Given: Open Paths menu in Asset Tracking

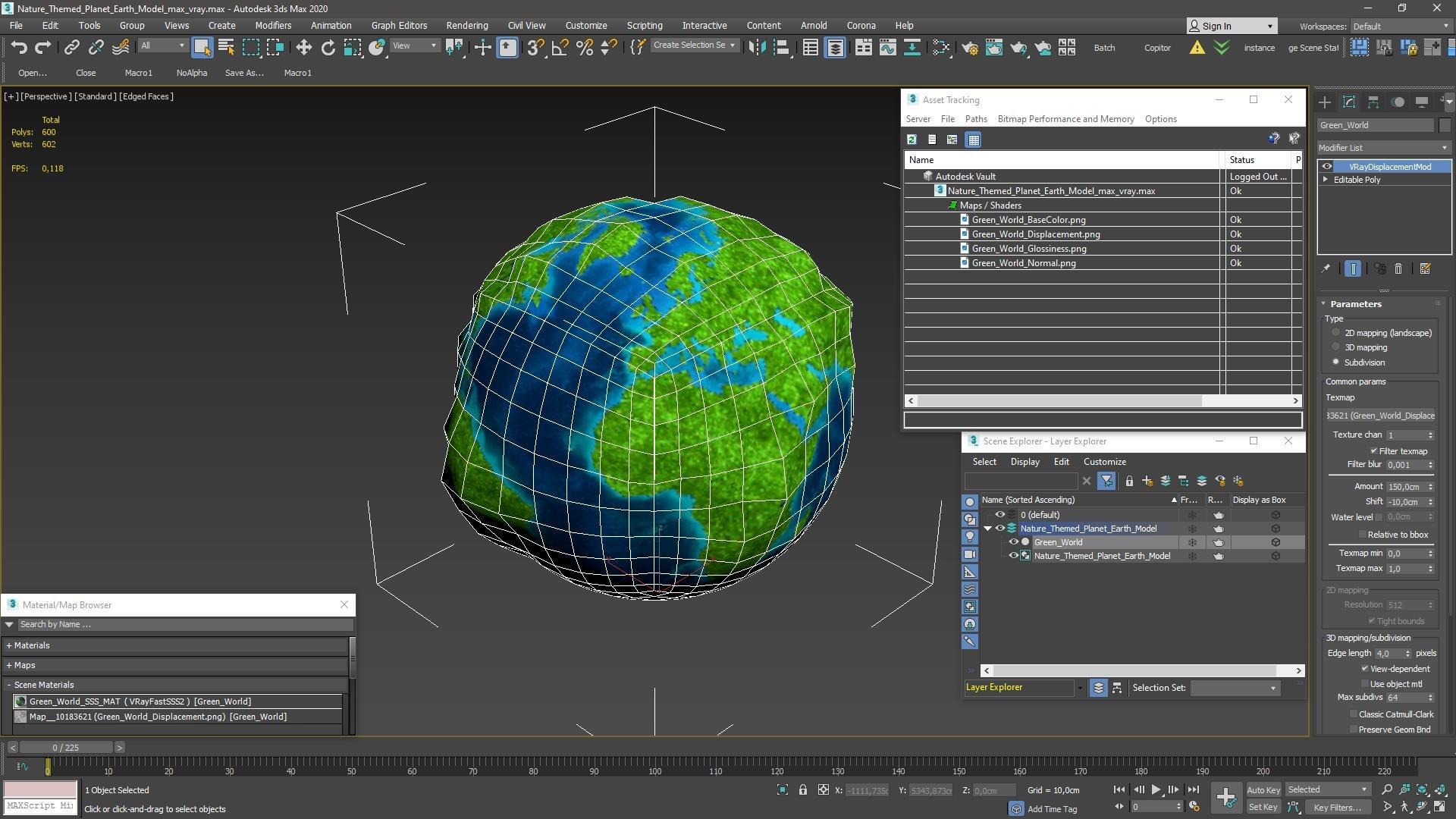Looking at the screenshot, I should point(976,119).
